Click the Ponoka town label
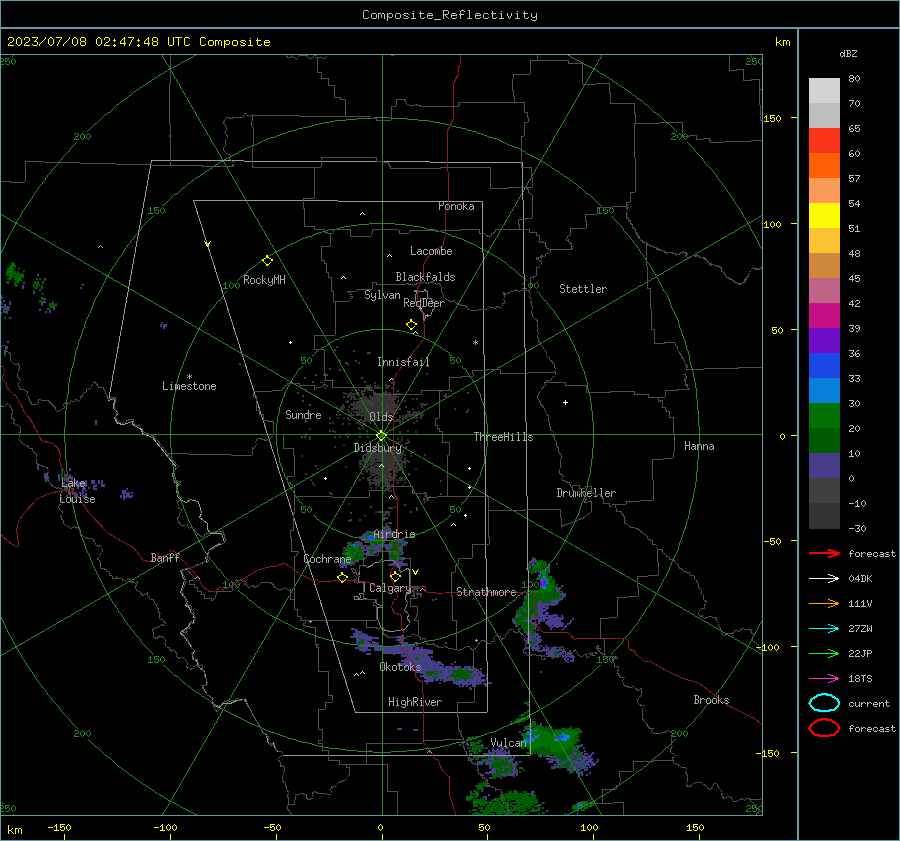Image resolution: width=900 pixels, height=841 pixels. pyautogui.click(x=456, y=206)
